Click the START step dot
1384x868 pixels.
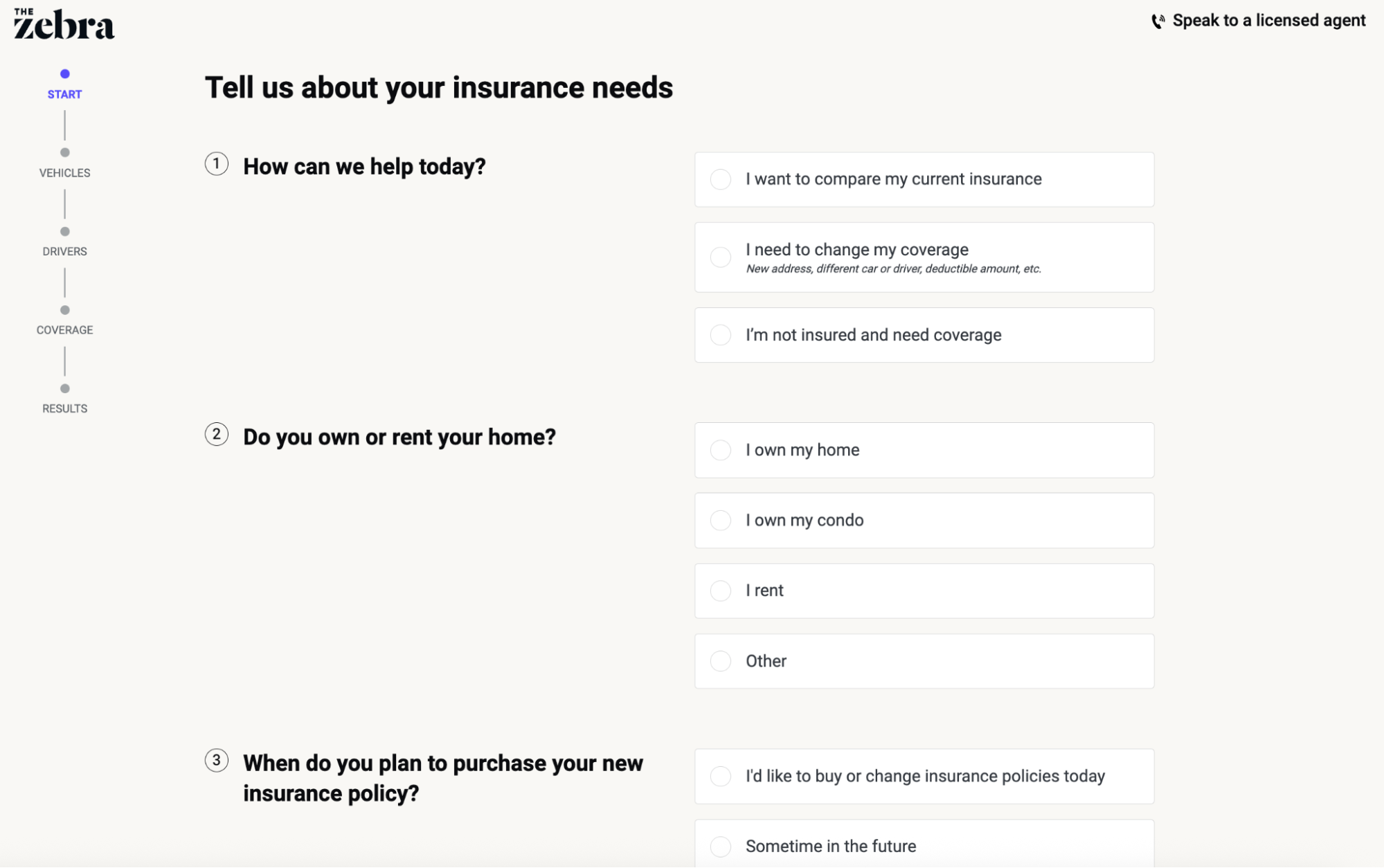click(65, 74)
